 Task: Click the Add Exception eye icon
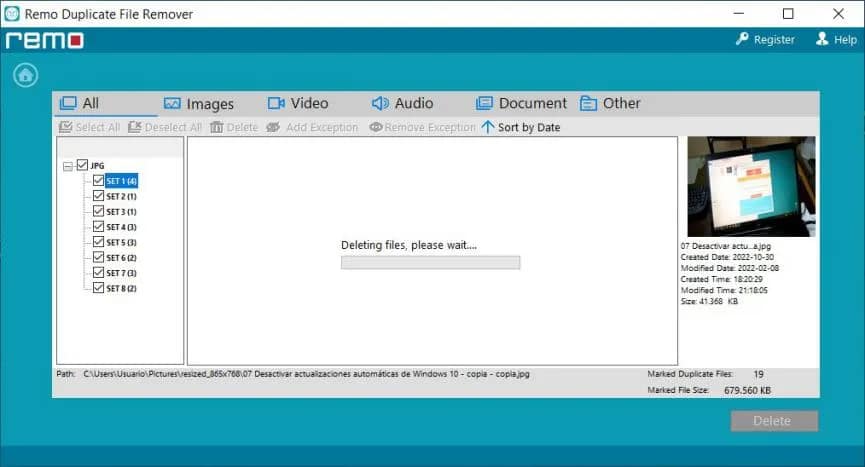tap(273, 127)
